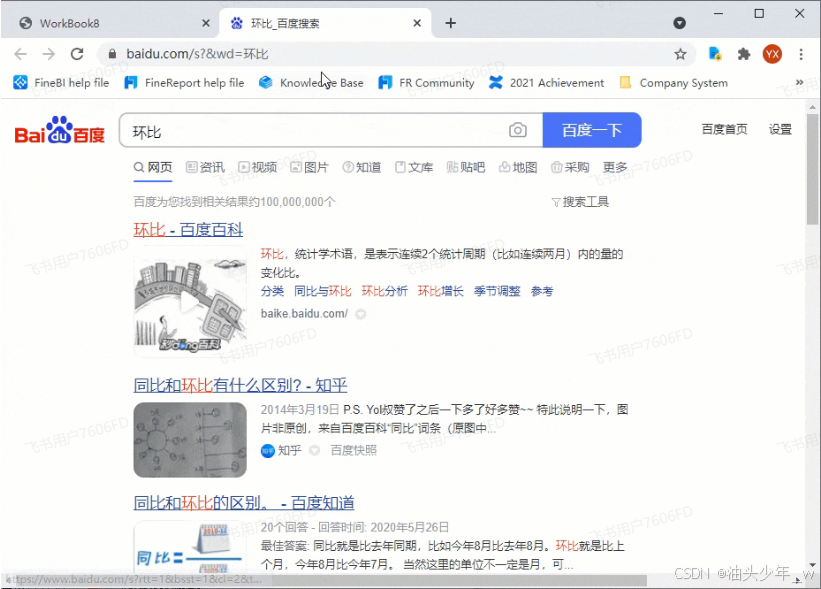Open the 同比与环比 sub-link
This screenshot has width=821, height=589.
click(x=323, y=291)
